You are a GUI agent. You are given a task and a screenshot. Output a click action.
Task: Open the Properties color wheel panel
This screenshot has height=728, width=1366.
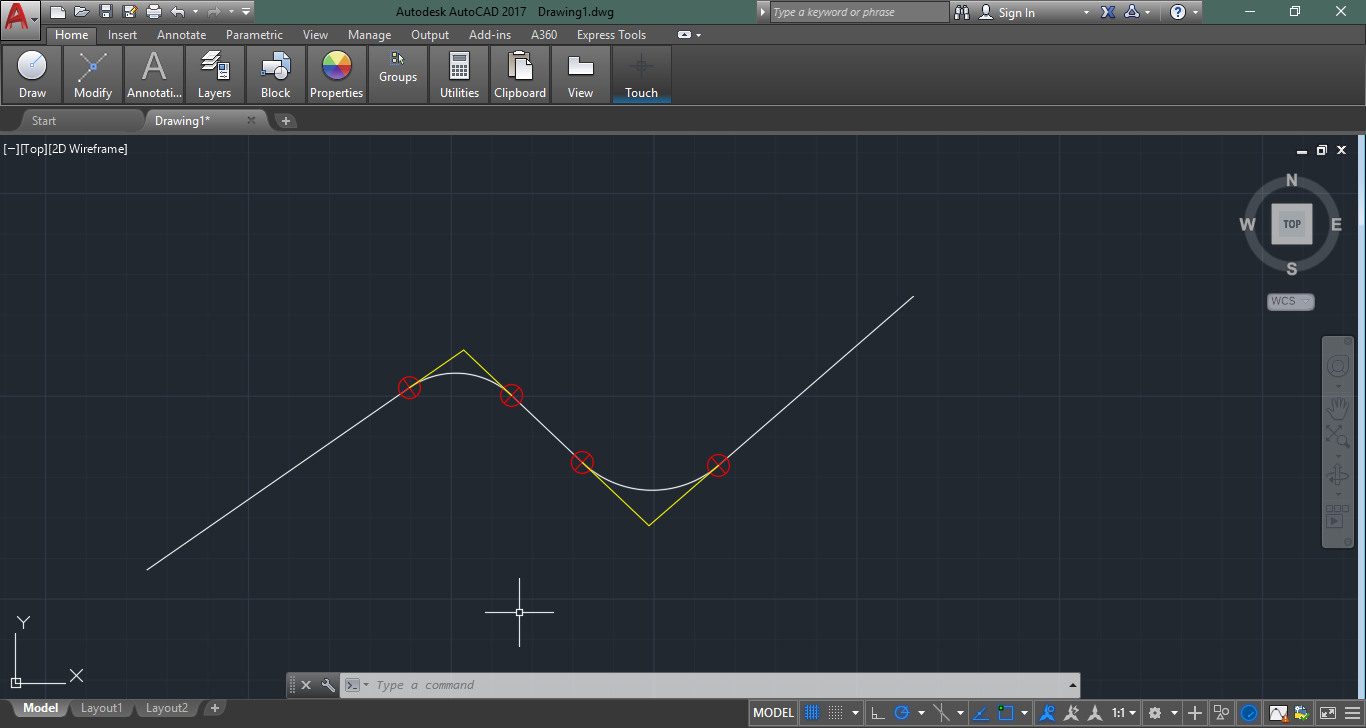336,75
